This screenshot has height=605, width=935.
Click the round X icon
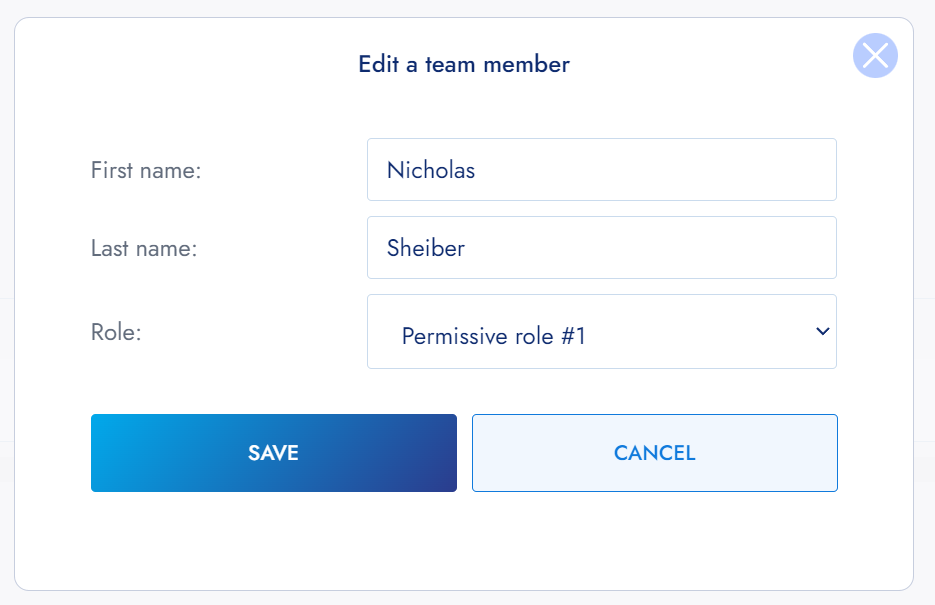pyautogui.click(x=875, y=56)
